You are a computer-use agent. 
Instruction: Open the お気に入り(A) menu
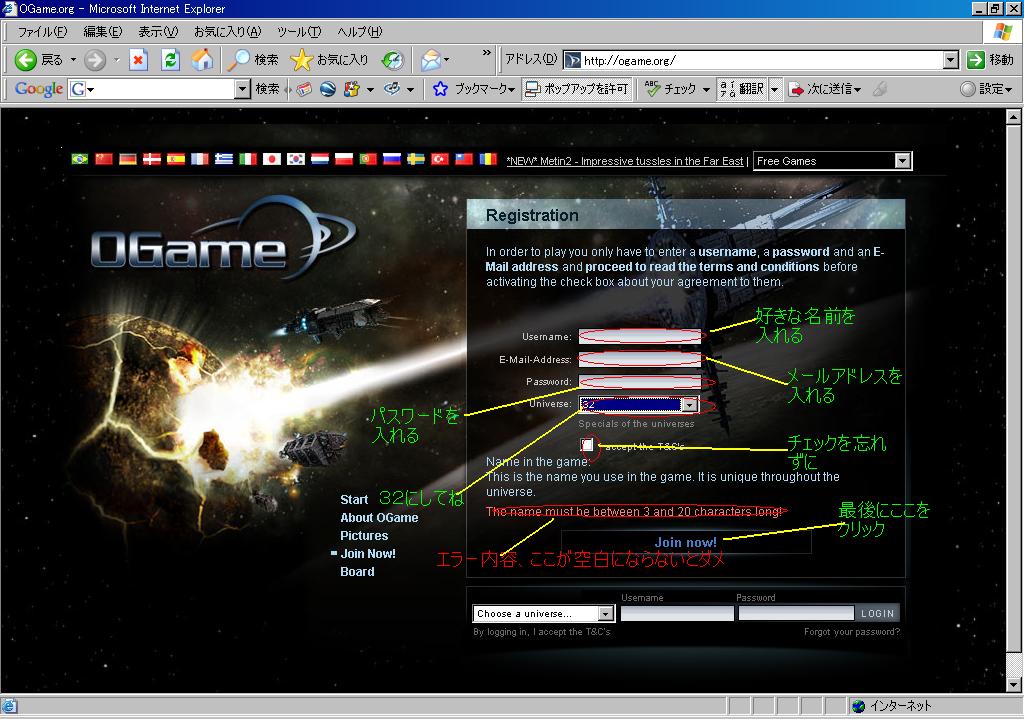[227, 32]
